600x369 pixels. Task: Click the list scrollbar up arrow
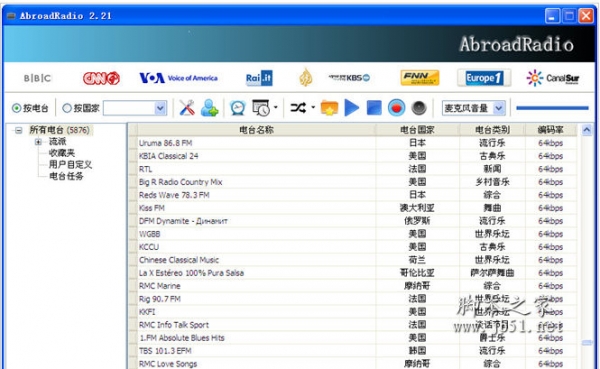coord(587,131)
